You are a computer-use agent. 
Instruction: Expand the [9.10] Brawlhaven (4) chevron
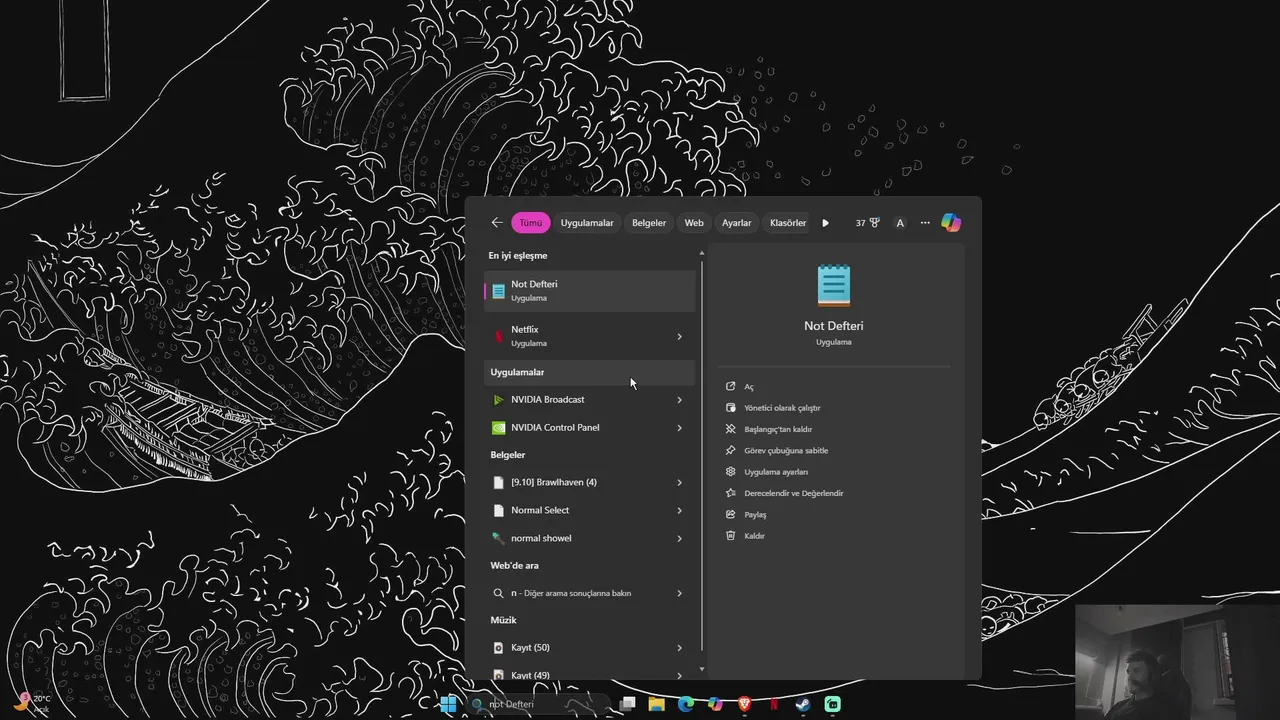(679, 483)
